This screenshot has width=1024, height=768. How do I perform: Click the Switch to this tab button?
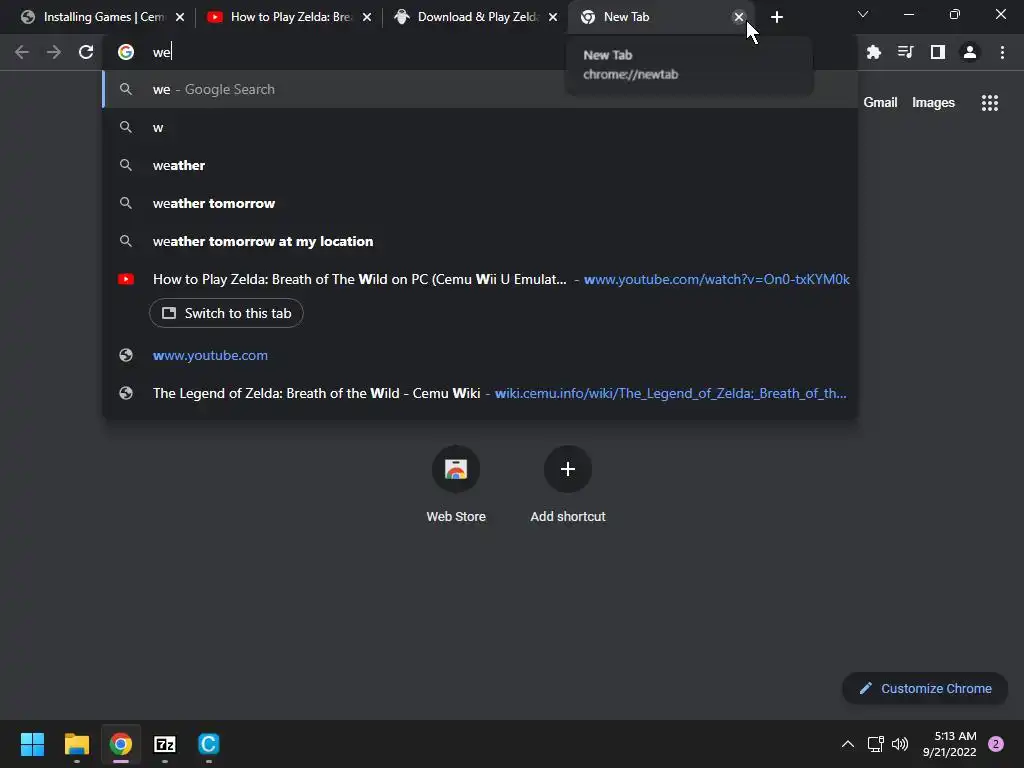point(226,313)
